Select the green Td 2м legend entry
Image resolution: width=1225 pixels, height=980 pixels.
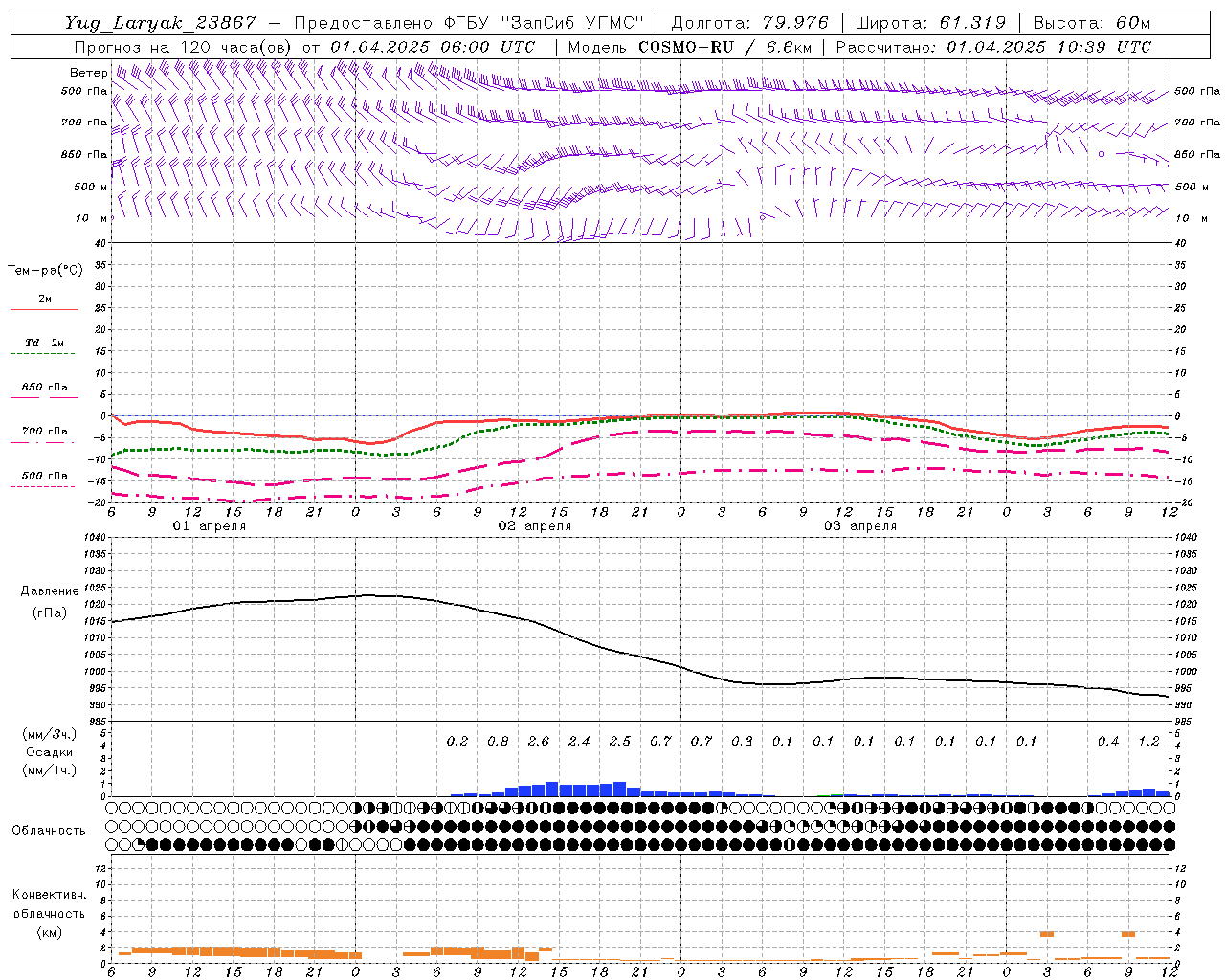pos(44,347)
